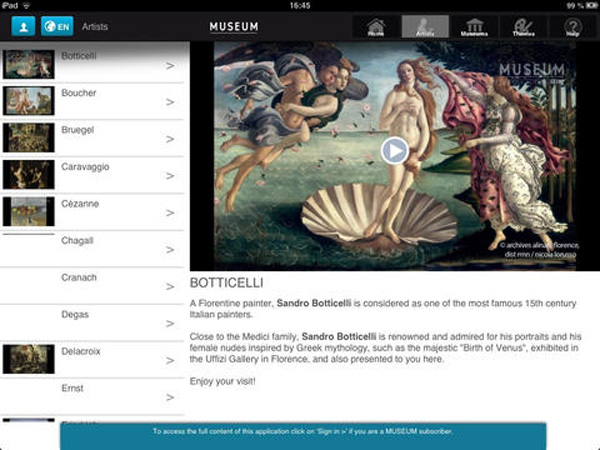The height and width of the screenshot is (450, 600).
Task: Expand the Degas row chevron
Action: pyautogui.click(x=170, y=324)
